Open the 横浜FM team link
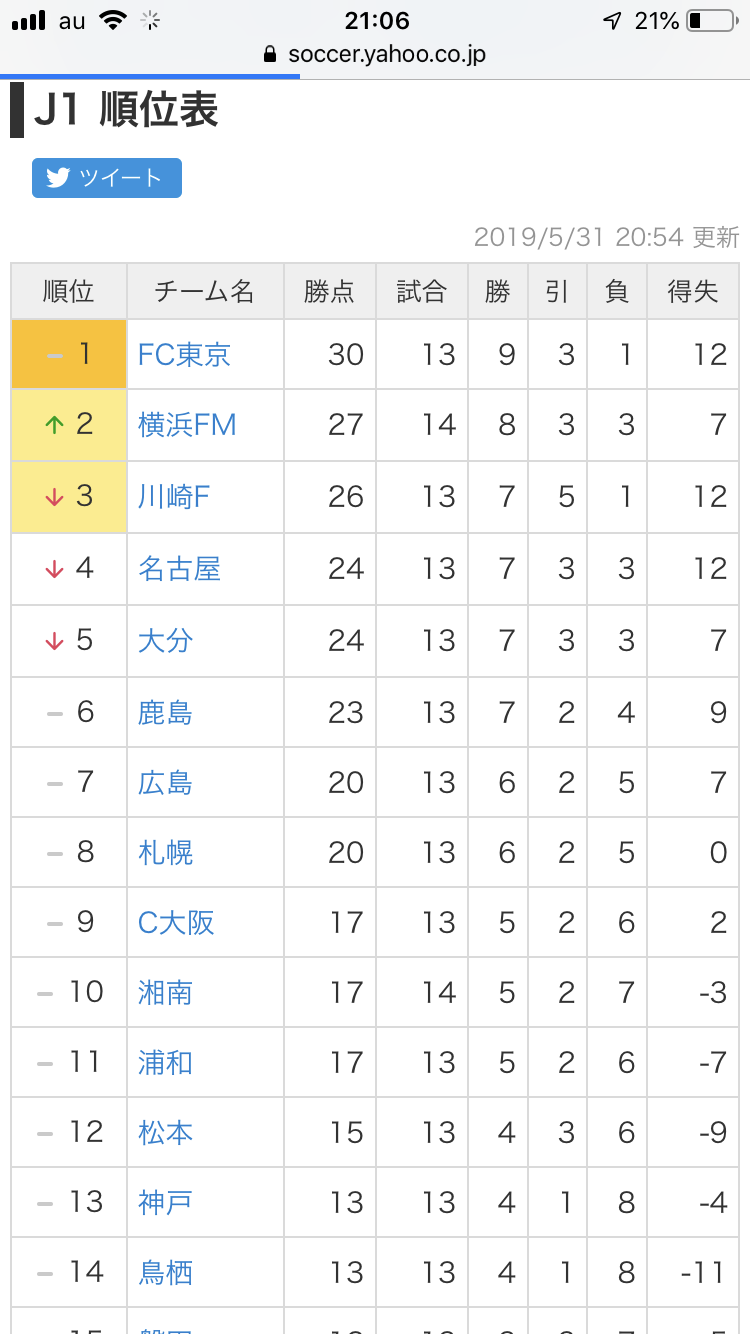Image resolution: width=750 pixels, height=1334 pixels. pos(187,425)
